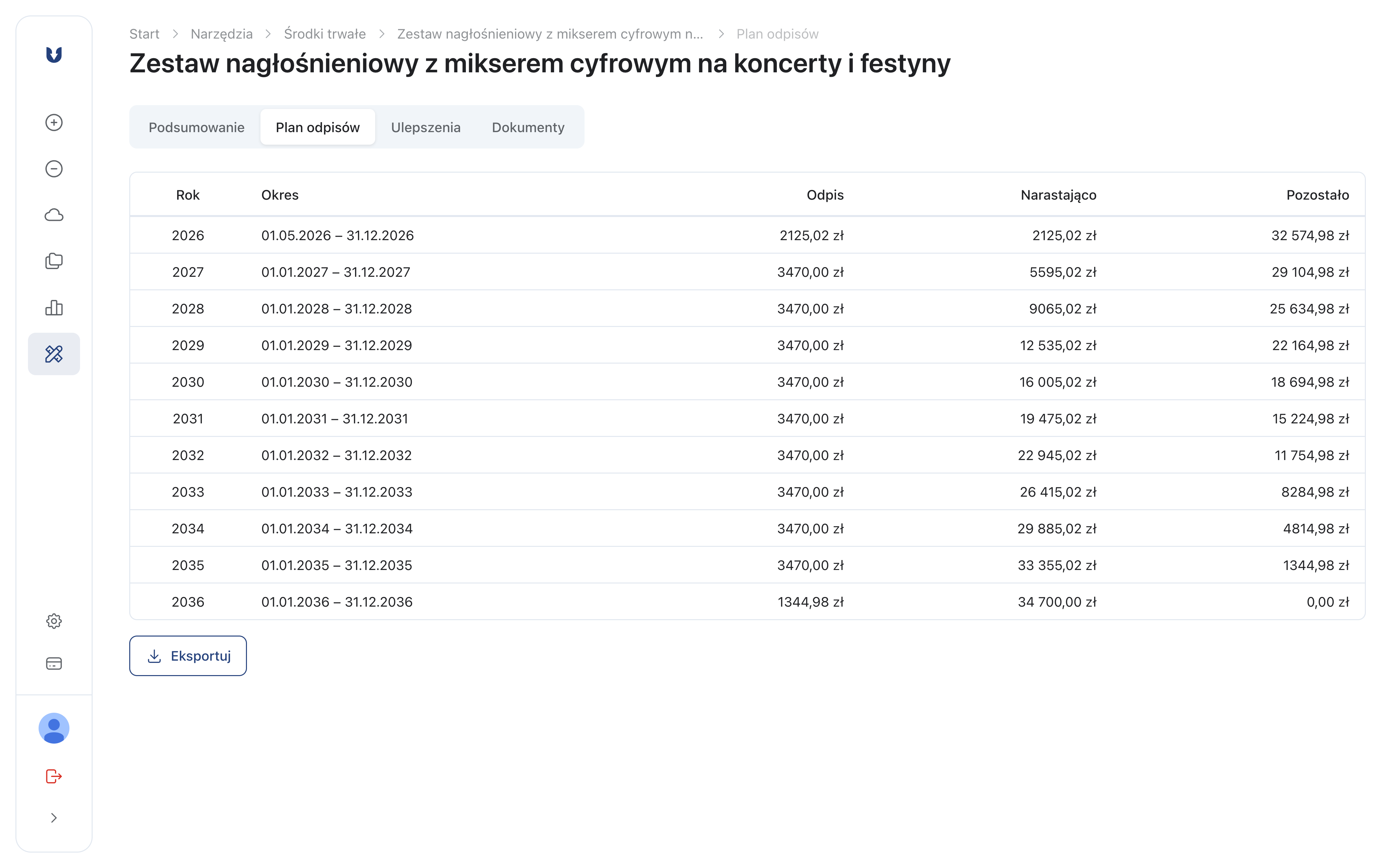Click the red logout icon
This screenshot has width=1389, height=868.
(54, 776)
